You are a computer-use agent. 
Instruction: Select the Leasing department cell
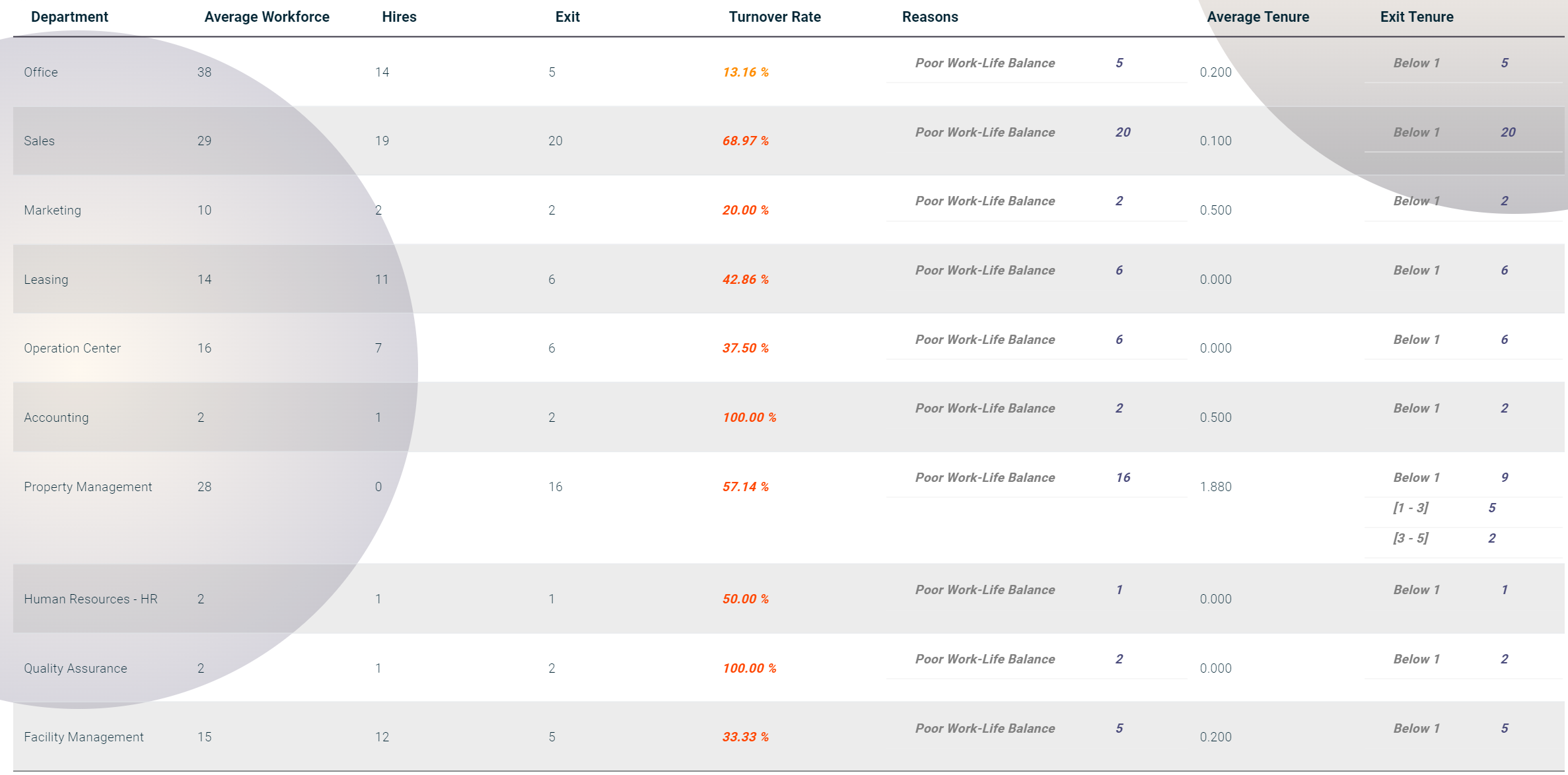coord(46,279)
